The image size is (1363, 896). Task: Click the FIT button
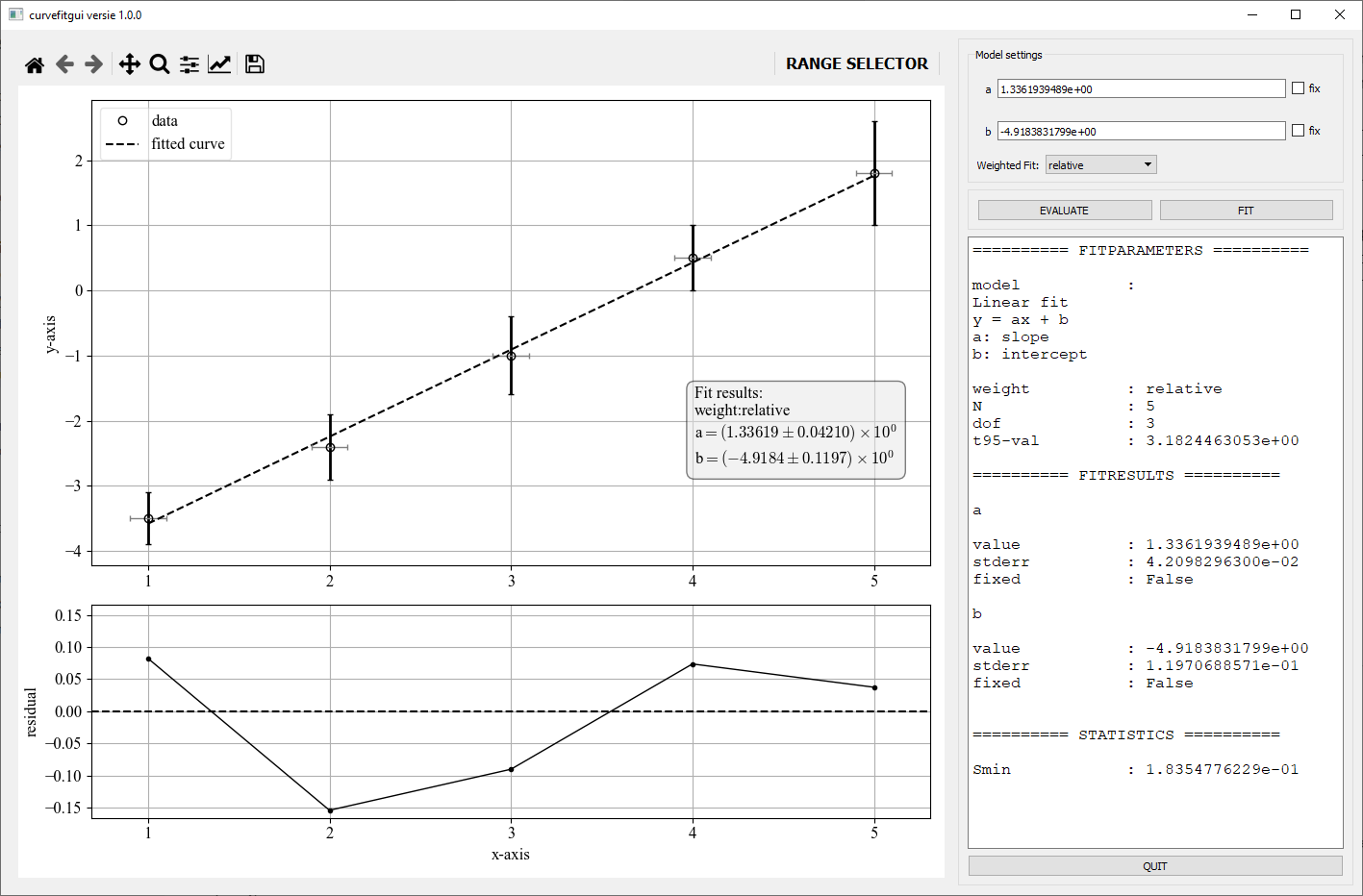[x=1246, y=211]
